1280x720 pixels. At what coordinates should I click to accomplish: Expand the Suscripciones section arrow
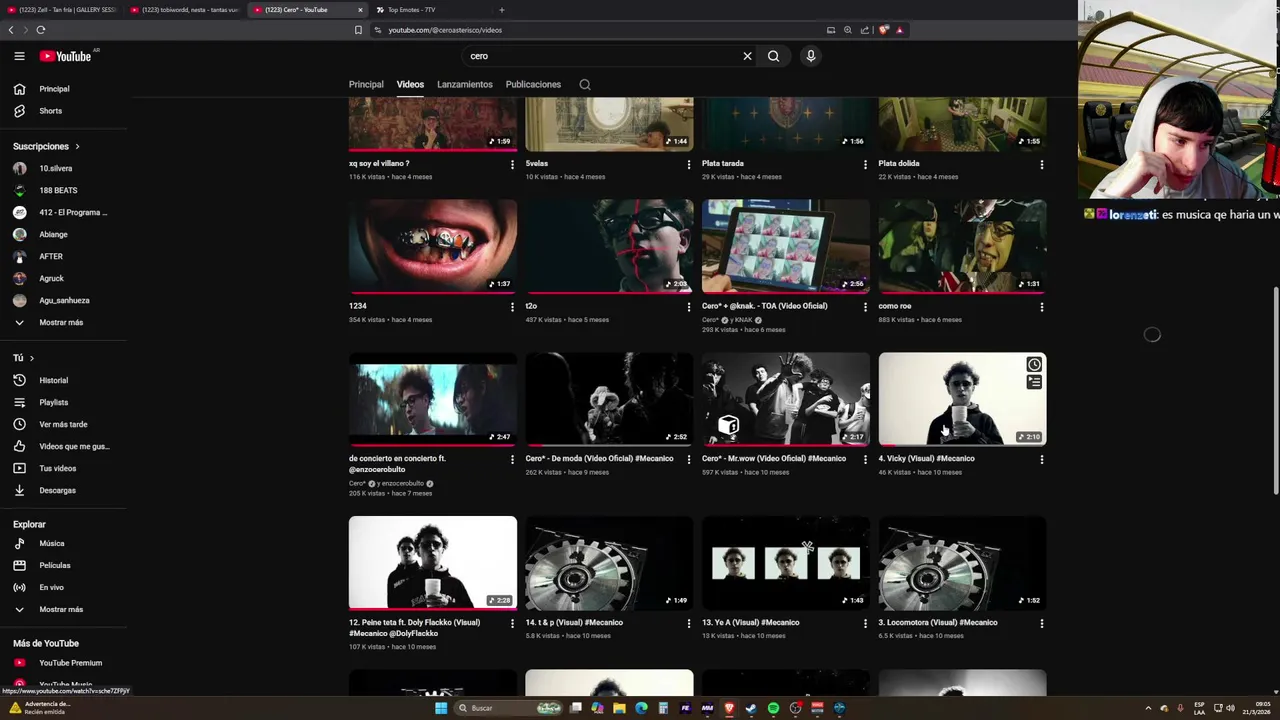coord(77,147)
